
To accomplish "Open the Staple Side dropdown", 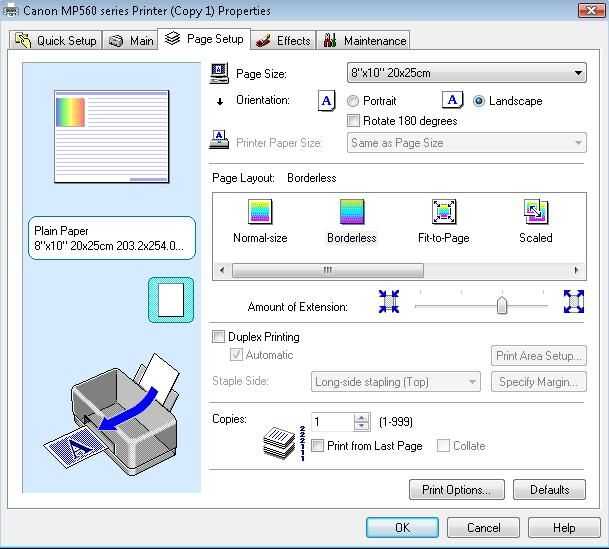I will pyautogui.click(x=395, y=382).
